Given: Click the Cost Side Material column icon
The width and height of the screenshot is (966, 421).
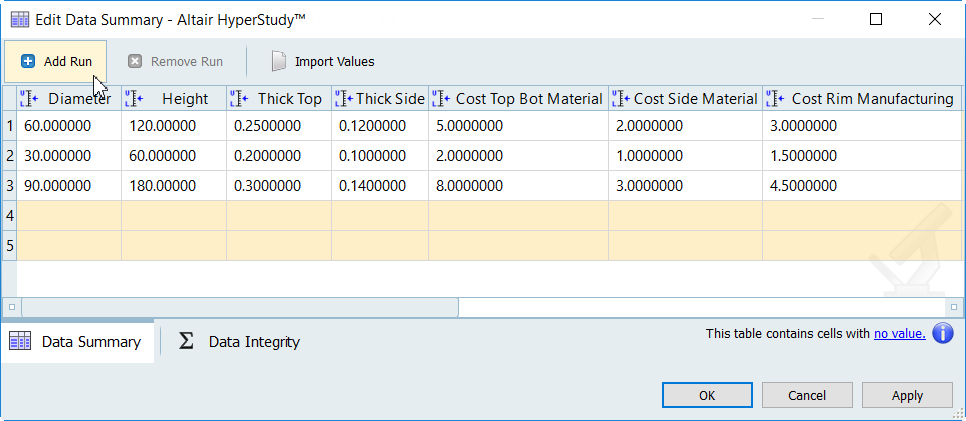Looking at the screenshot, I should coord(620,99).
